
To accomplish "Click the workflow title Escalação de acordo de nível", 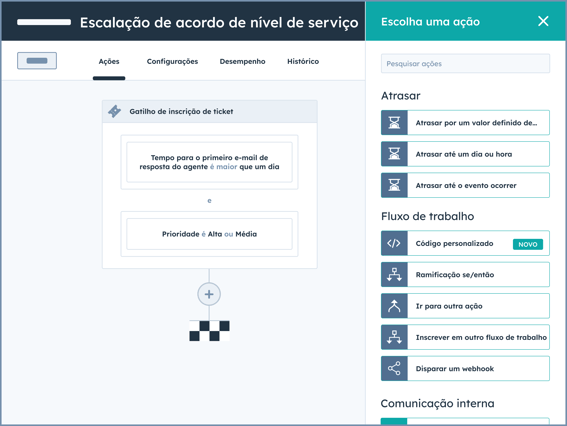I will (219, 22).
